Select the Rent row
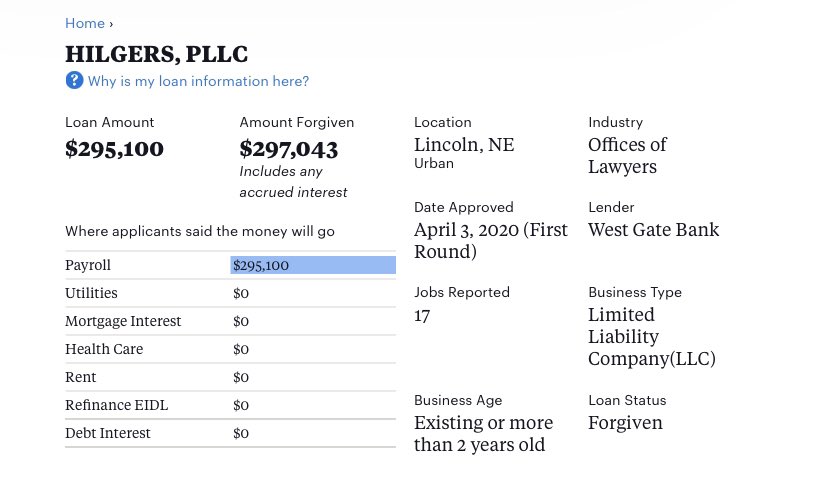This screenshot has height=502, width=828. tap(230, 377)
